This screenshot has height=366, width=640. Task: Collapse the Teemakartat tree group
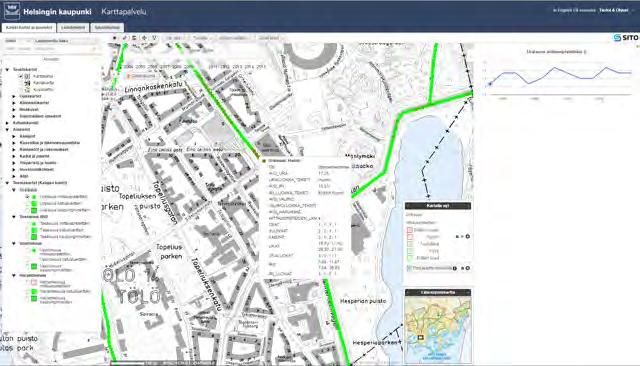click(x=7, y=183)
